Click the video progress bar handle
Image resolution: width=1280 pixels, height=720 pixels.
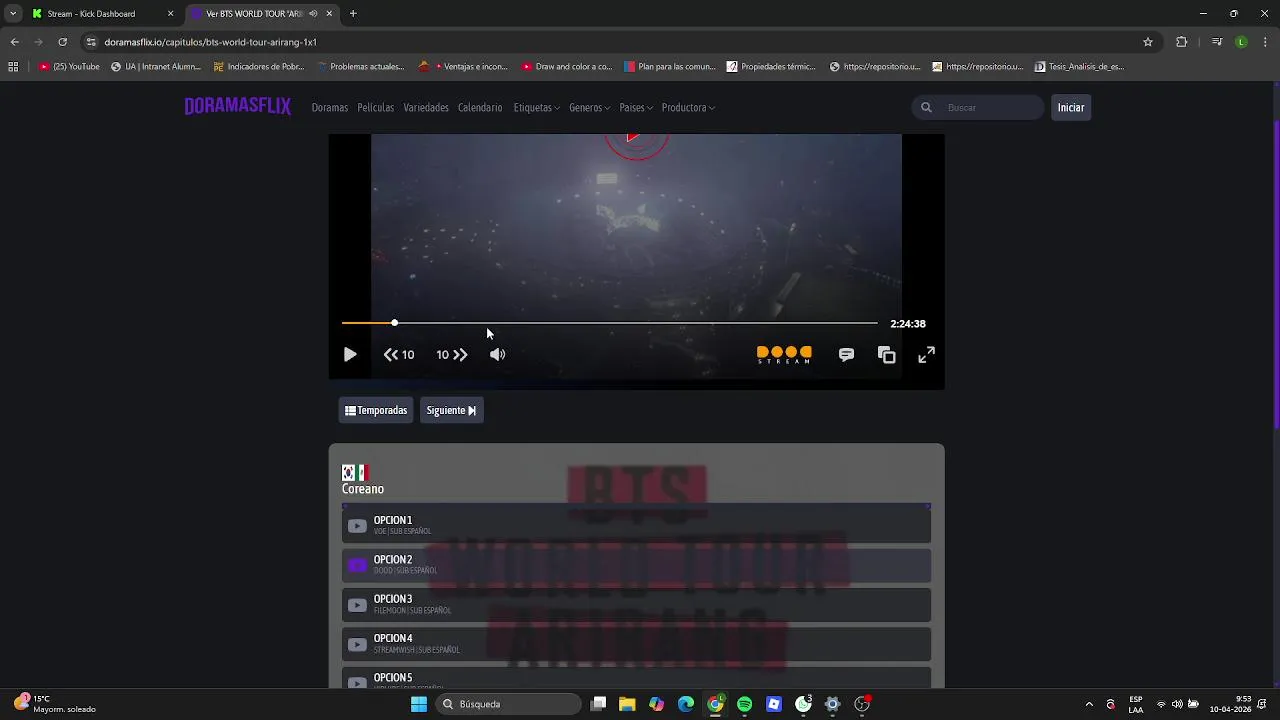[395, 323]
